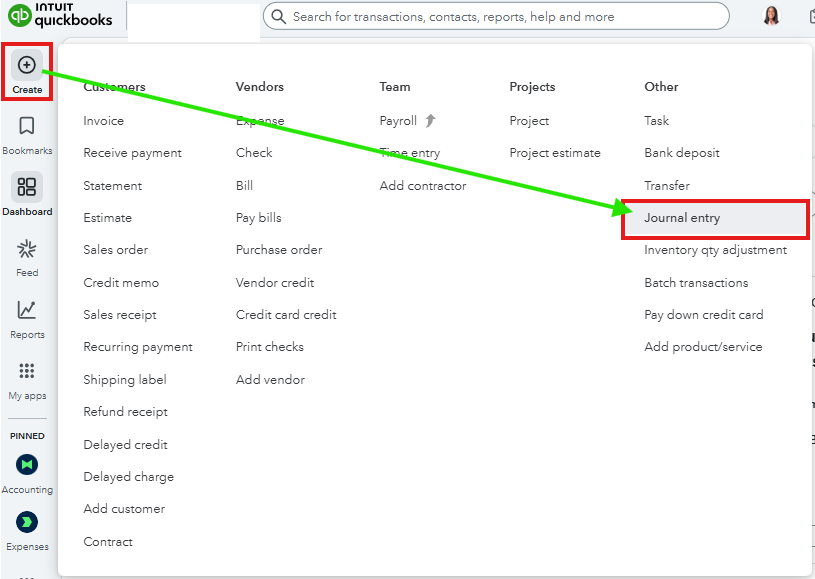Select Sales receipt

pos(120,315)
